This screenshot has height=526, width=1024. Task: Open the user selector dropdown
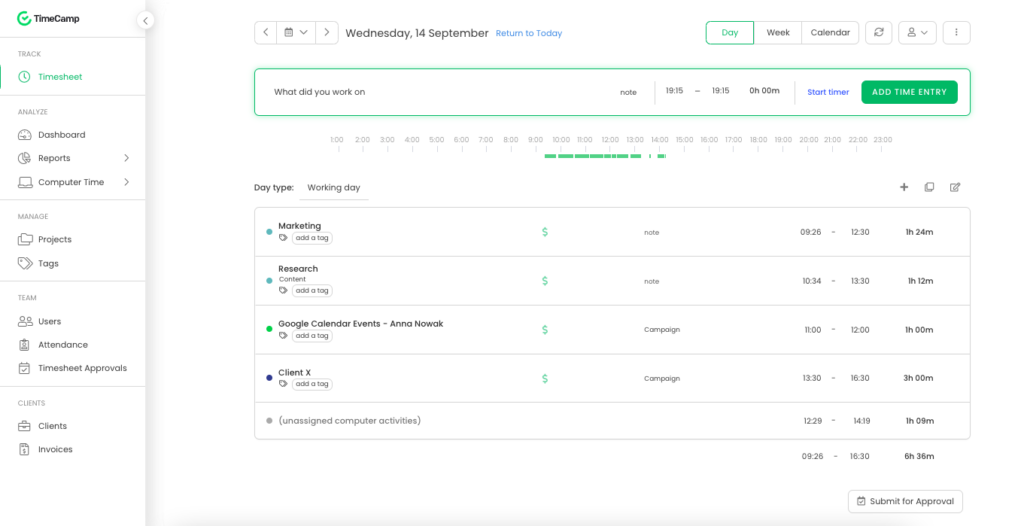pyautogui.click(x=917, y=33)
